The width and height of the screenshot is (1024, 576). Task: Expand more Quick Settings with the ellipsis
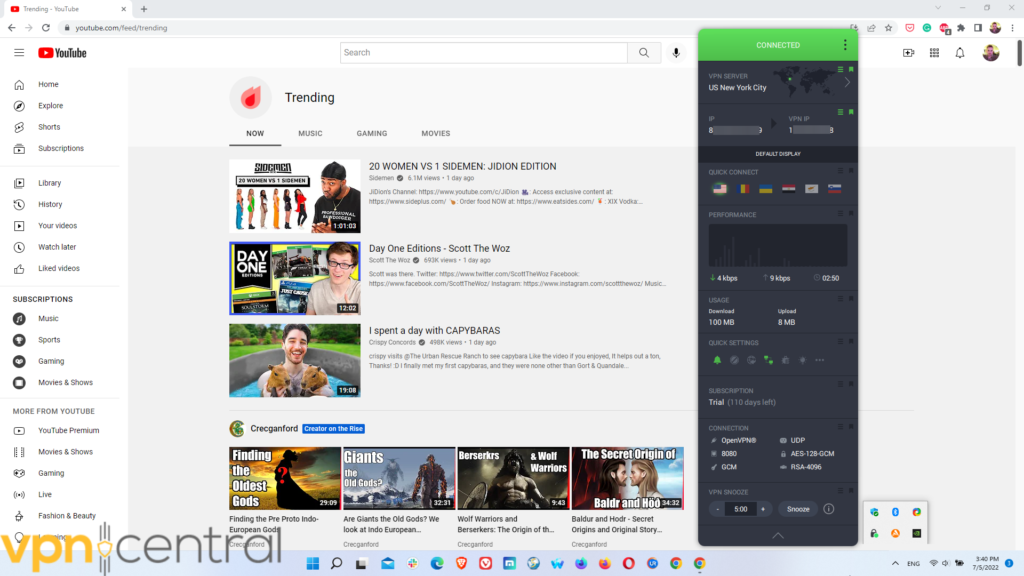820,360
